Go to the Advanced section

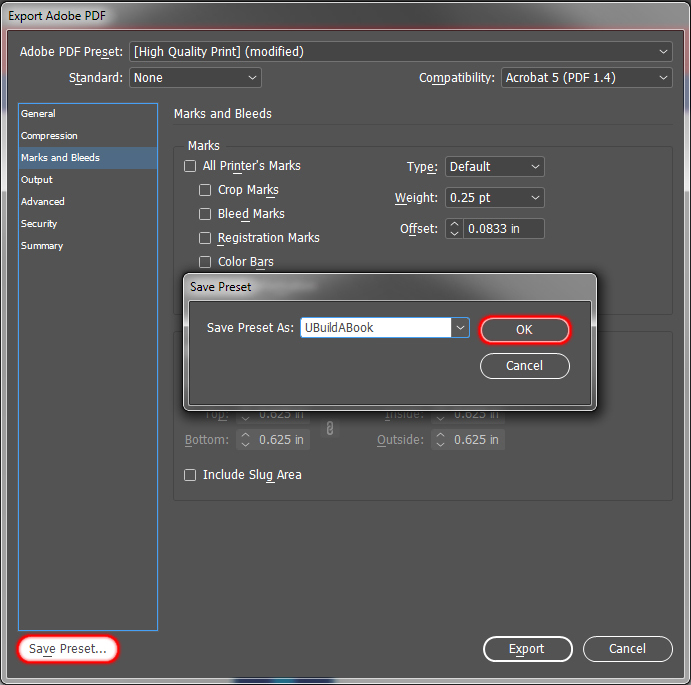point(88,202)
